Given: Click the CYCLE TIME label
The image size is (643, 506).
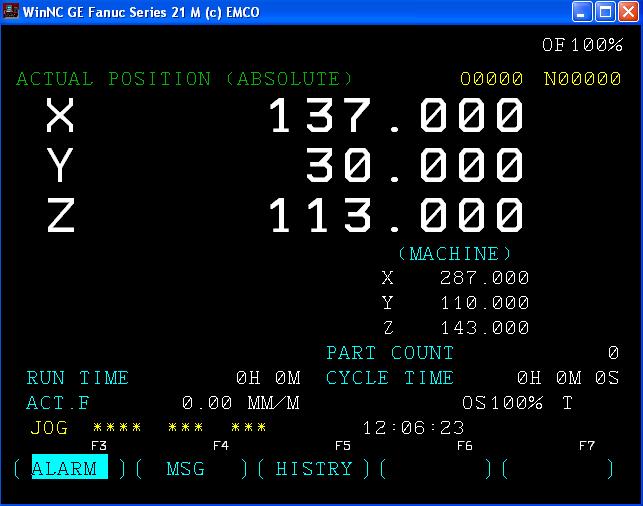Looking at the screenshot, I should tap(390, 378).
